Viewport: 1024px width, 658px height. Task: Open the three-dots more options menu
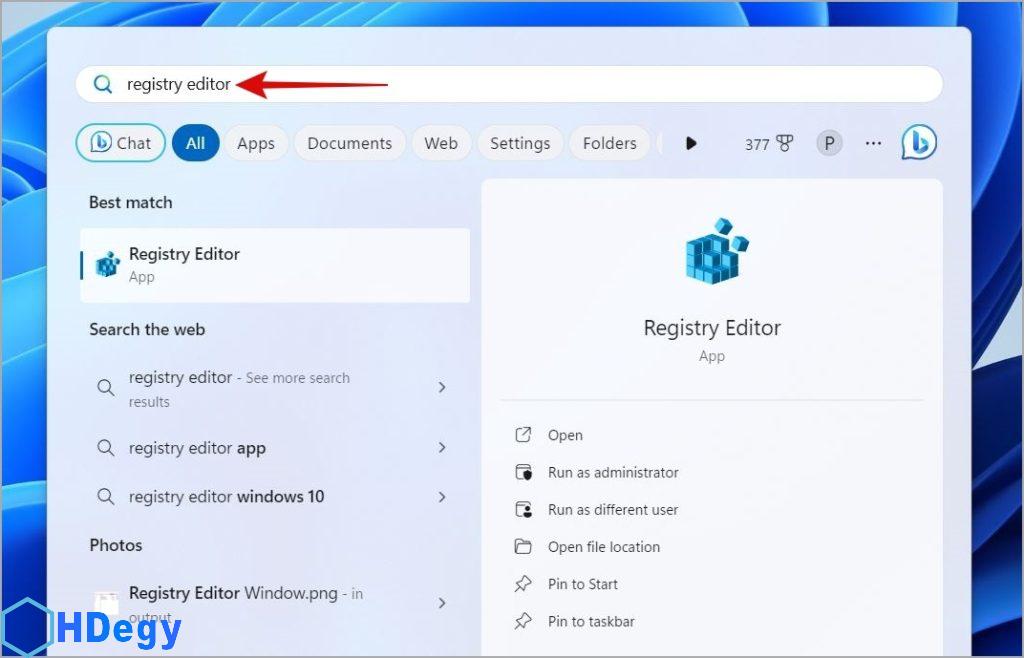click(x=873, y=143)
